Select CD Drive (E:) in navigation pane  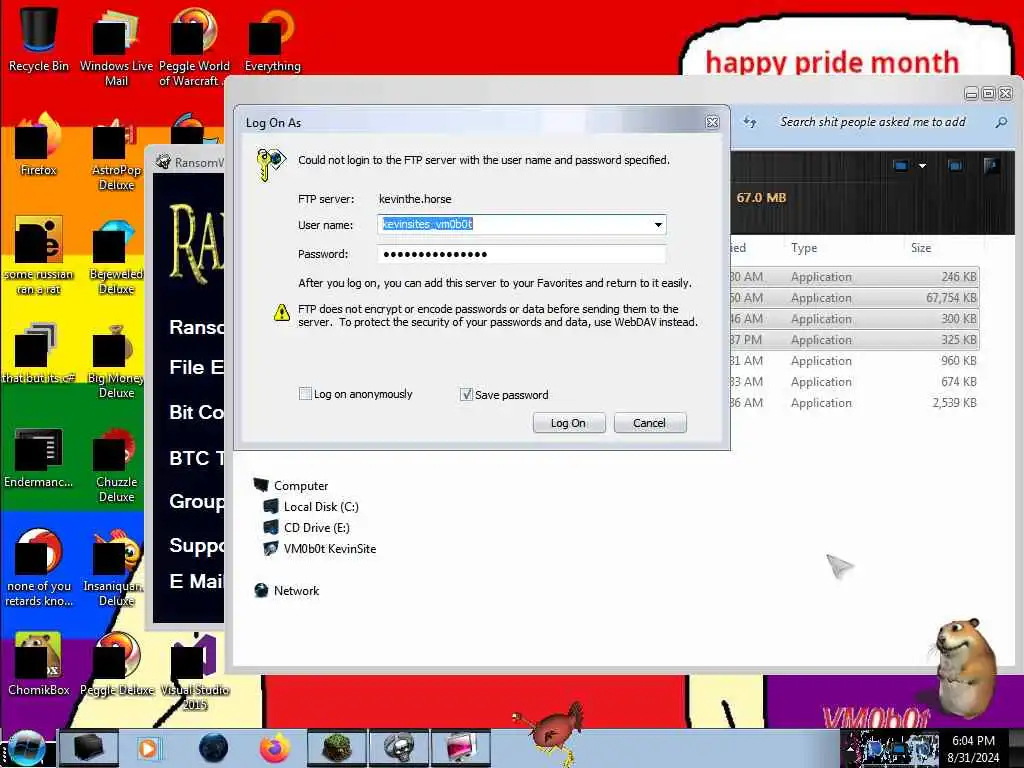[x=306, y=527]
